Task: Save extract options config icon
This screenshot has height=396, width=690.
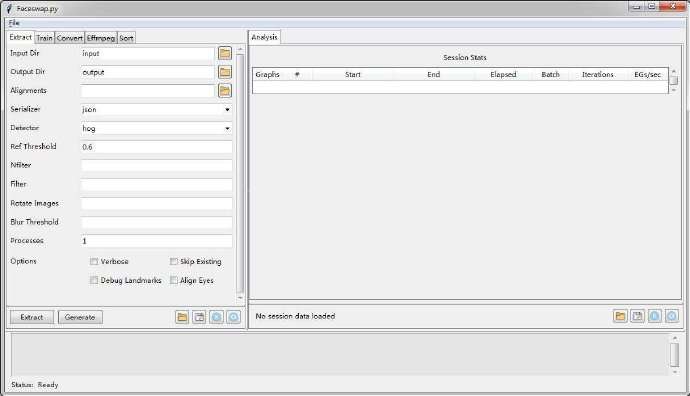Action: point(199,317)
